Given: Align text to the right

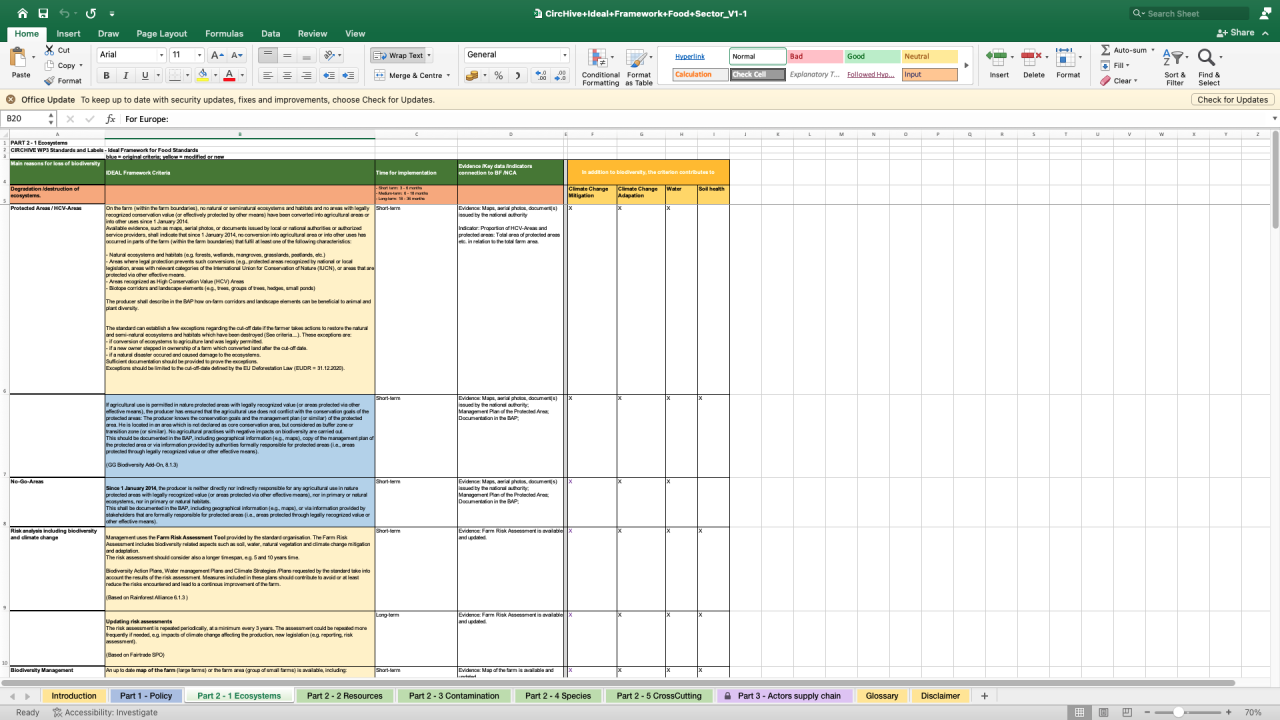Looking at the screenshot, I should point(307,76).
